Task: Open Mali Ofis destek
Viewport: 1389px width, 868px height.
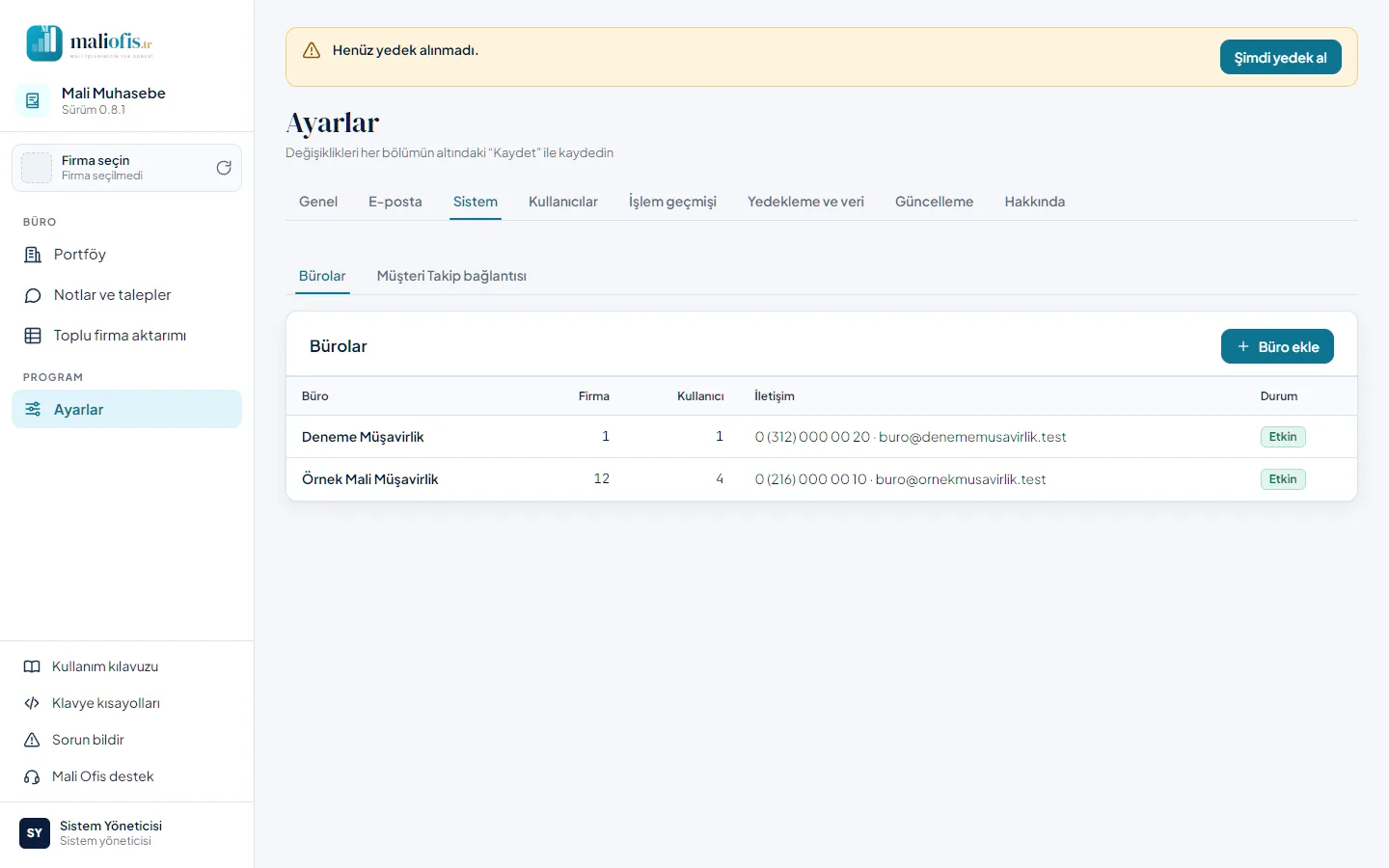Action: (x=126, y=776)
